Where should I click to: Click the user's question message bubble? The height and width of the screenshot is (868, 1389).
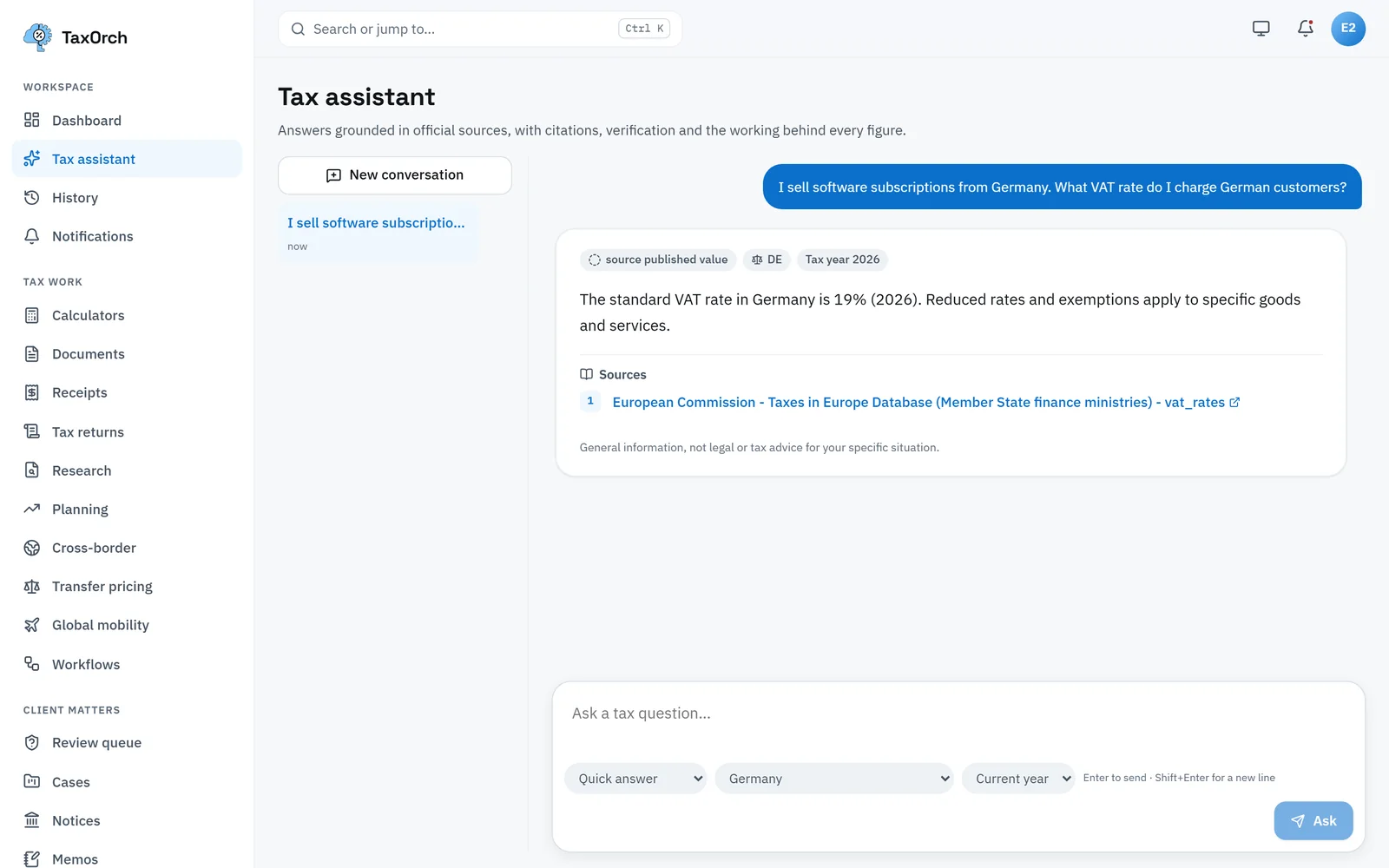(1062, 187)
